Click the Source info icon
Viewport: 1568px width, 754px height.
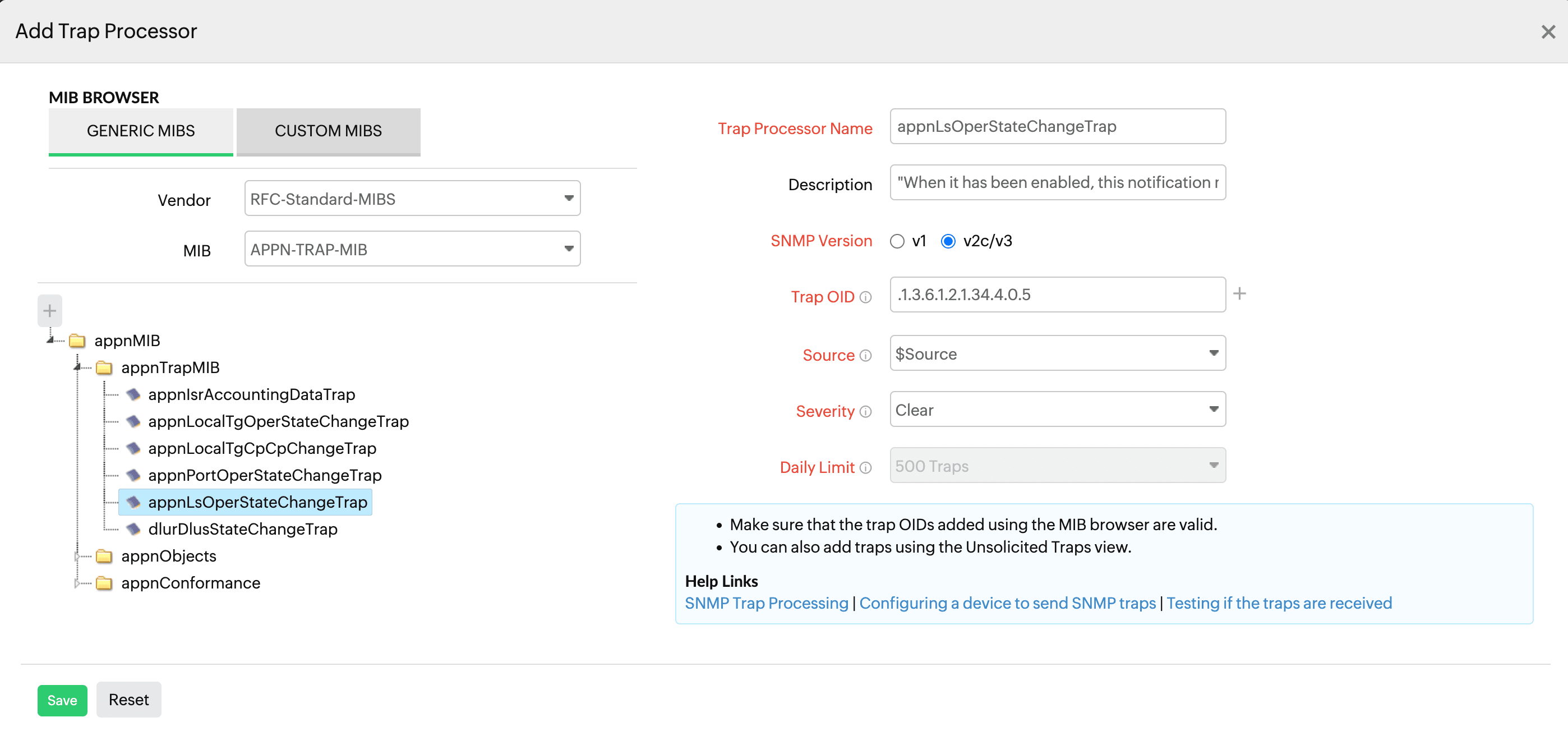point(865,356)
